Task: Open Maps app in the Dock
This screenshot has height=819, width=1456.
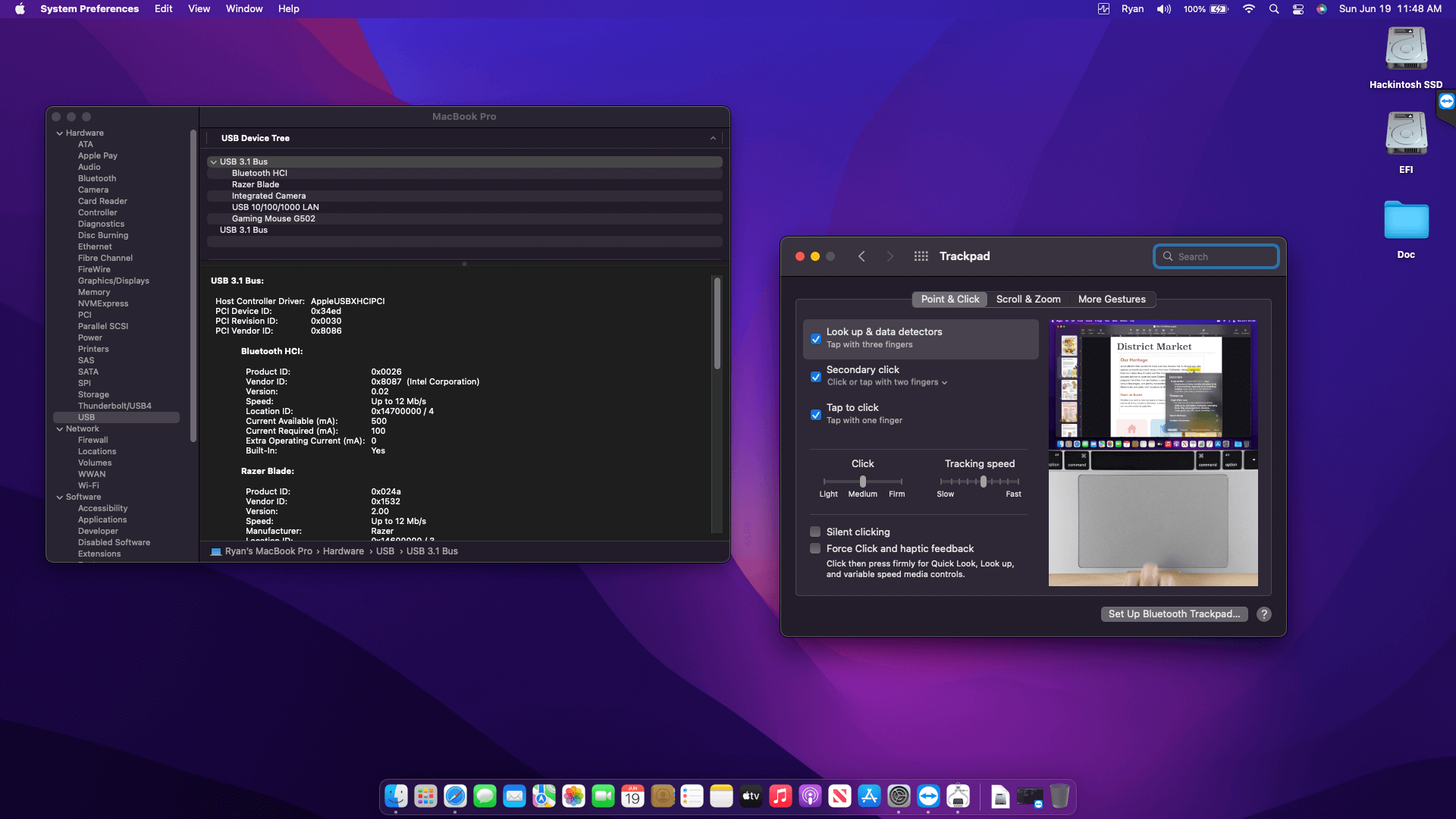Action: tap(544, 795)
